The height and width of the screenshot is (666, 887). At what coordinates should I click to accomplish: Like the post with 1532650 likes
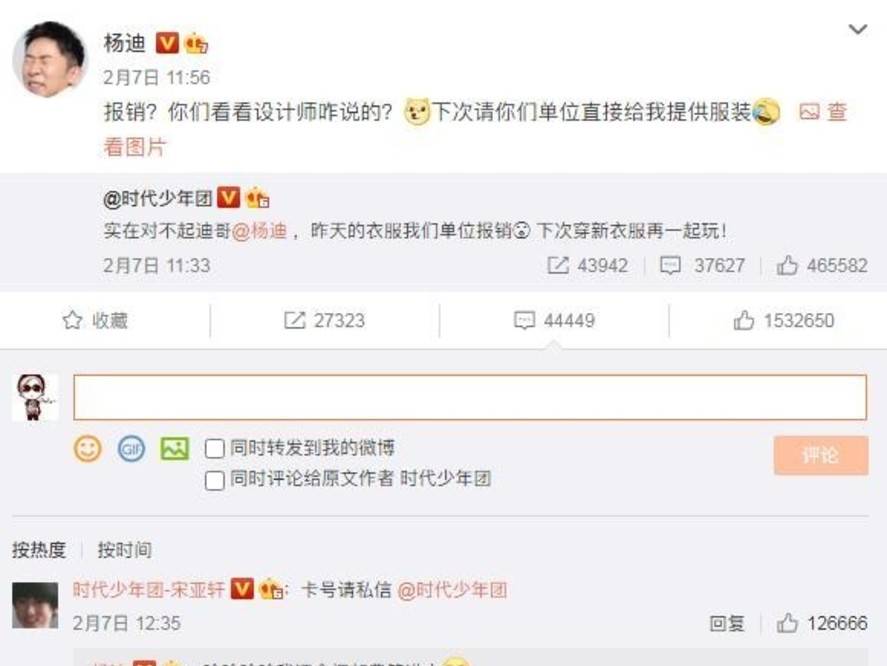coord(783,320)
